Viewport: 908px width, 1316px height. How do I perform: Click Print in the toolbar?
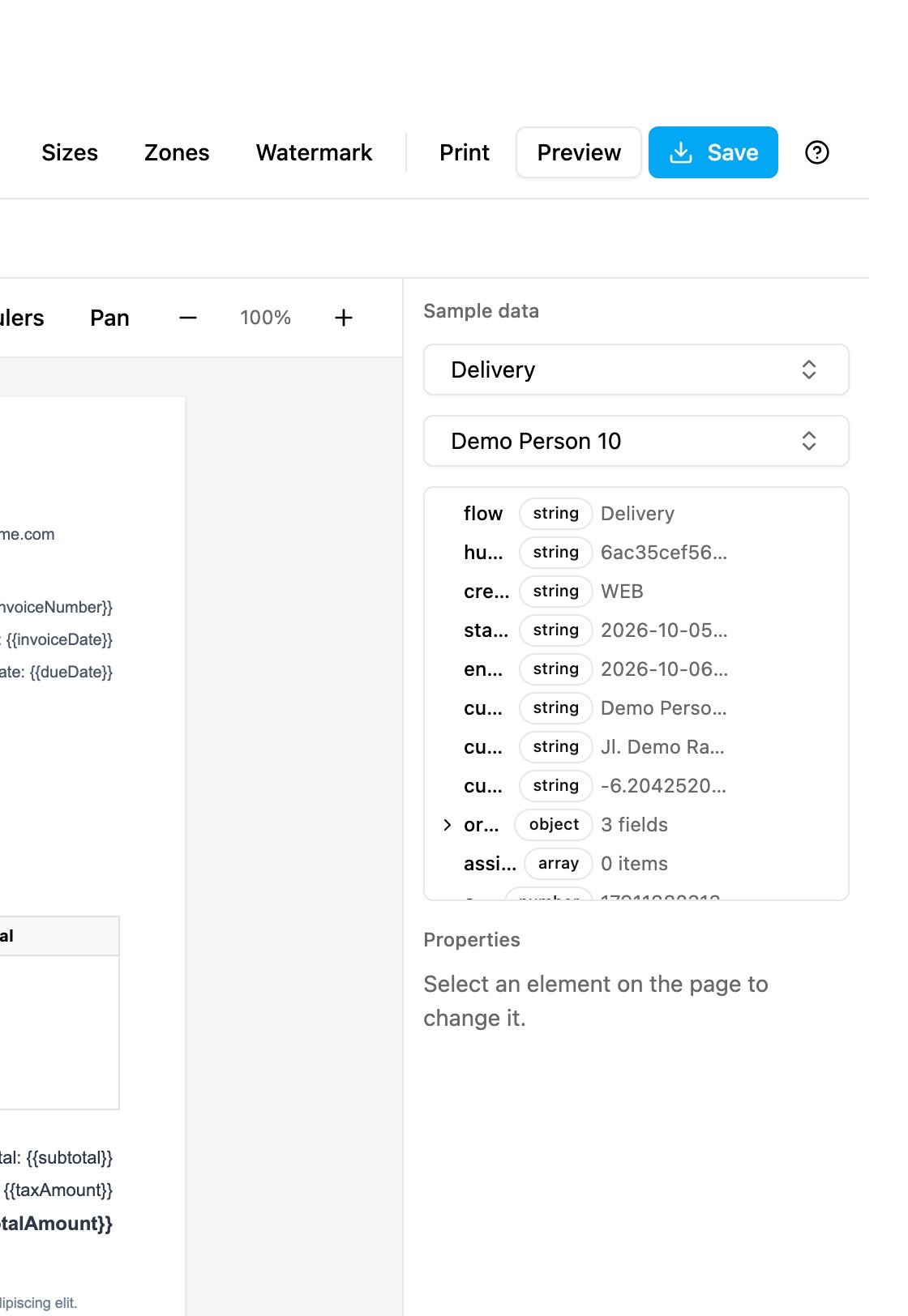465,152
